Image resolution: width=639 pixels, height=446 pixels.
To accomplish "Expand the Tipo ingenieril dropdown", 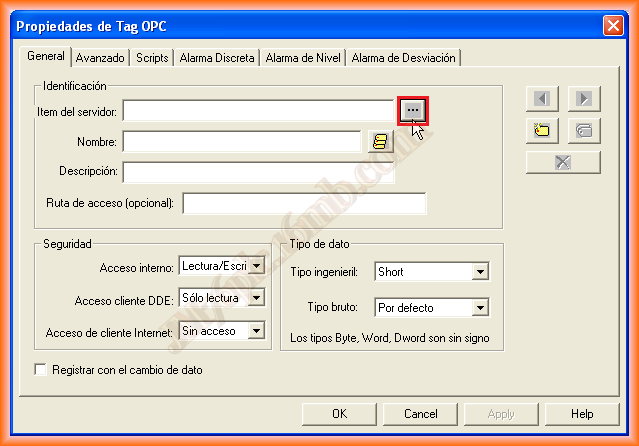I will click(x=480, y=272).
